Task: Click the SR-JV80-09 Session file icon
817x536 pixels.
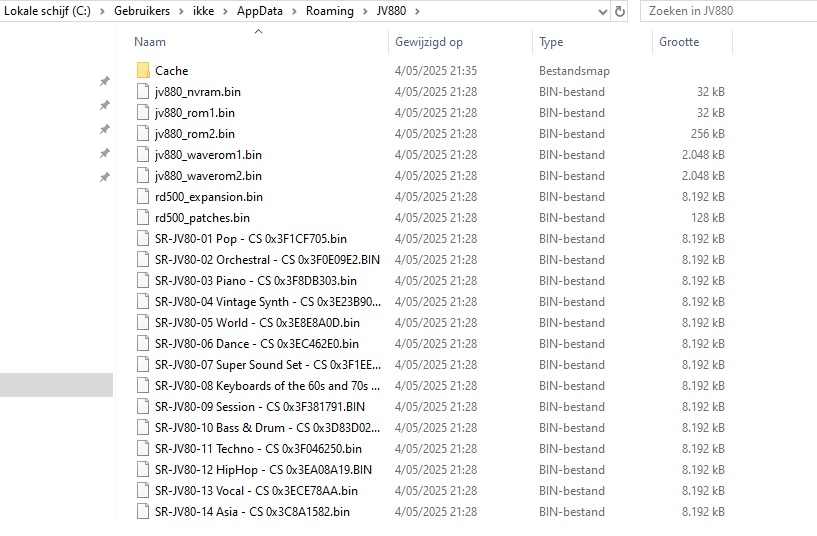Action: click(143, 406)
